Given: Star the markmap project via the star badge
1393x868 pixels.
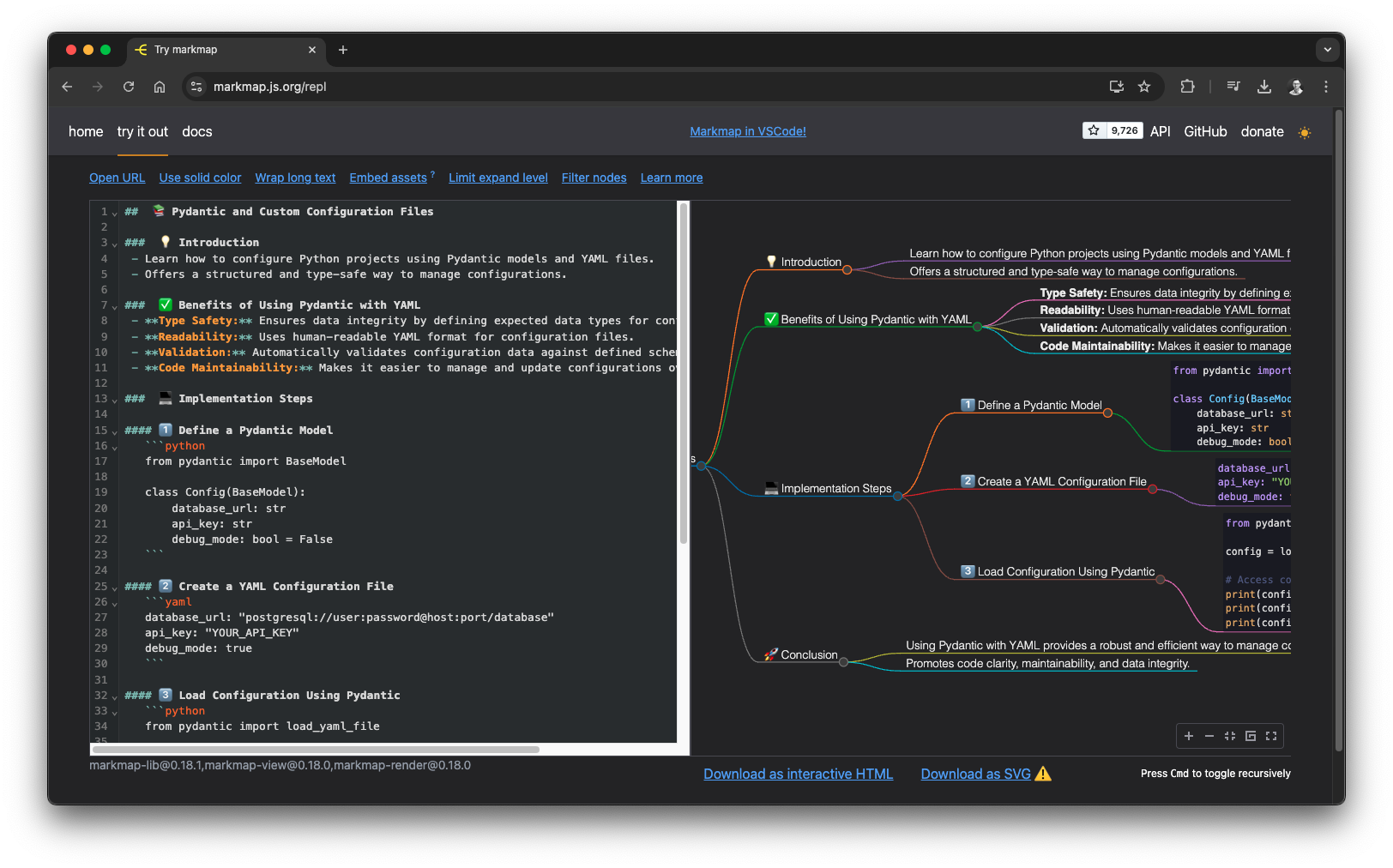Looking at the screenshot, I should (1093, 130).
